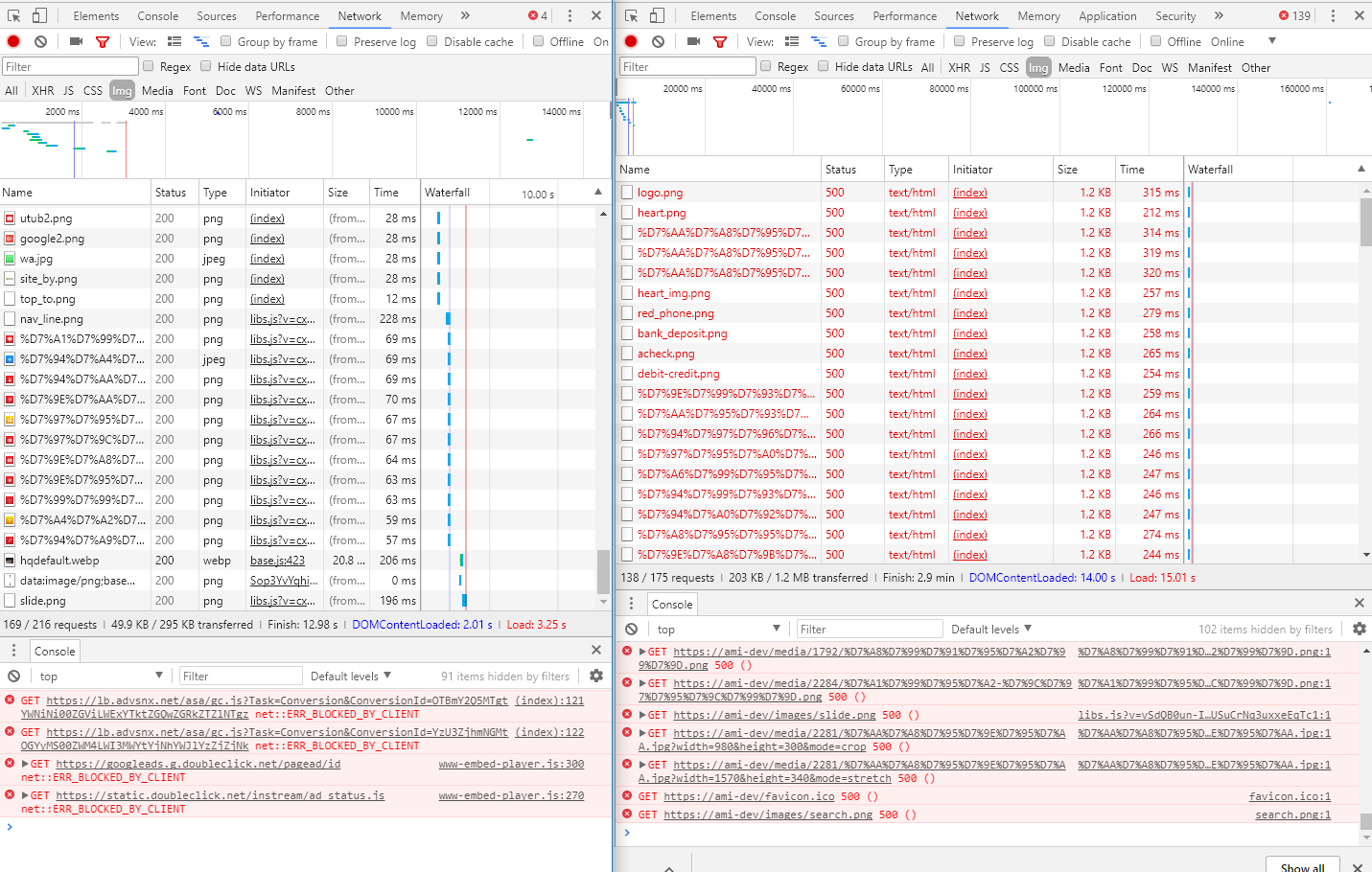This screenshot has height=872, width=1372.
Task: Click the clear network log icon in right panel
Action: [658, 41]
